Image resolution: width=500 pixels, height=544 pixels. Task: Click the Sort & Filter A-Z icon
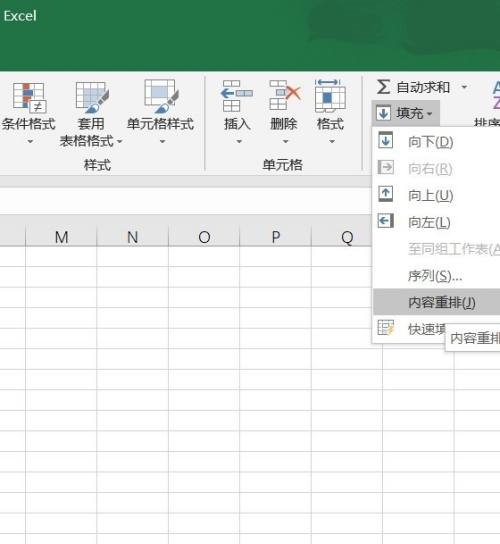click(x=496, y=95)
